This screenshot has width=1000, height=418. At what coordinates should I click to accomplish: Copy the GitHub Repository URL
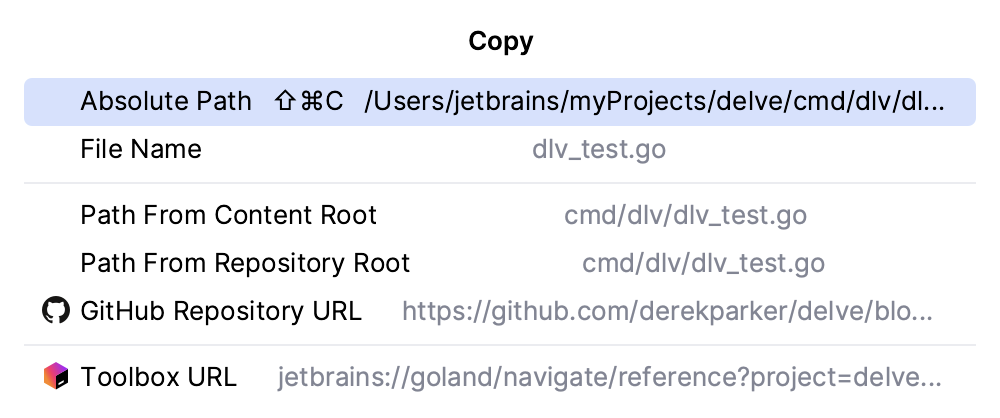(221, 311)
